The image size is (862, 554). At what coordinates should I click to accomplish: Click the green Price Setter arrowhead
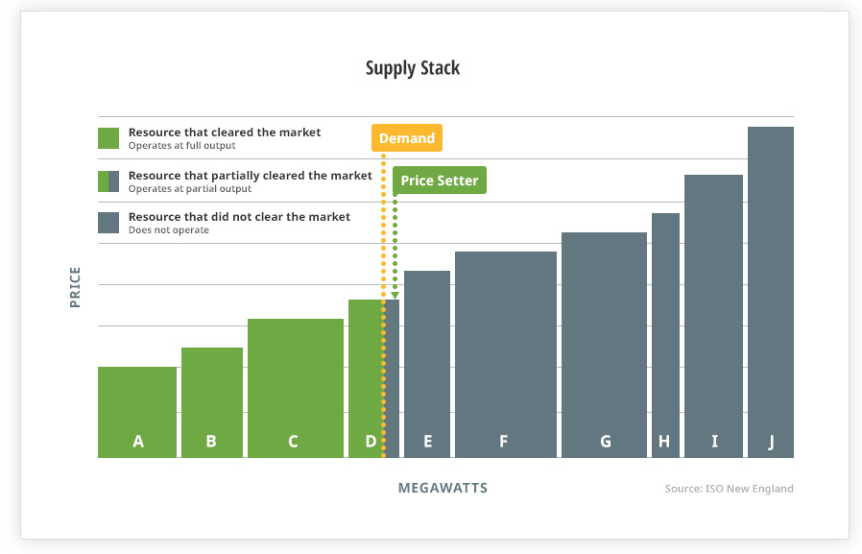coord(395,295)
